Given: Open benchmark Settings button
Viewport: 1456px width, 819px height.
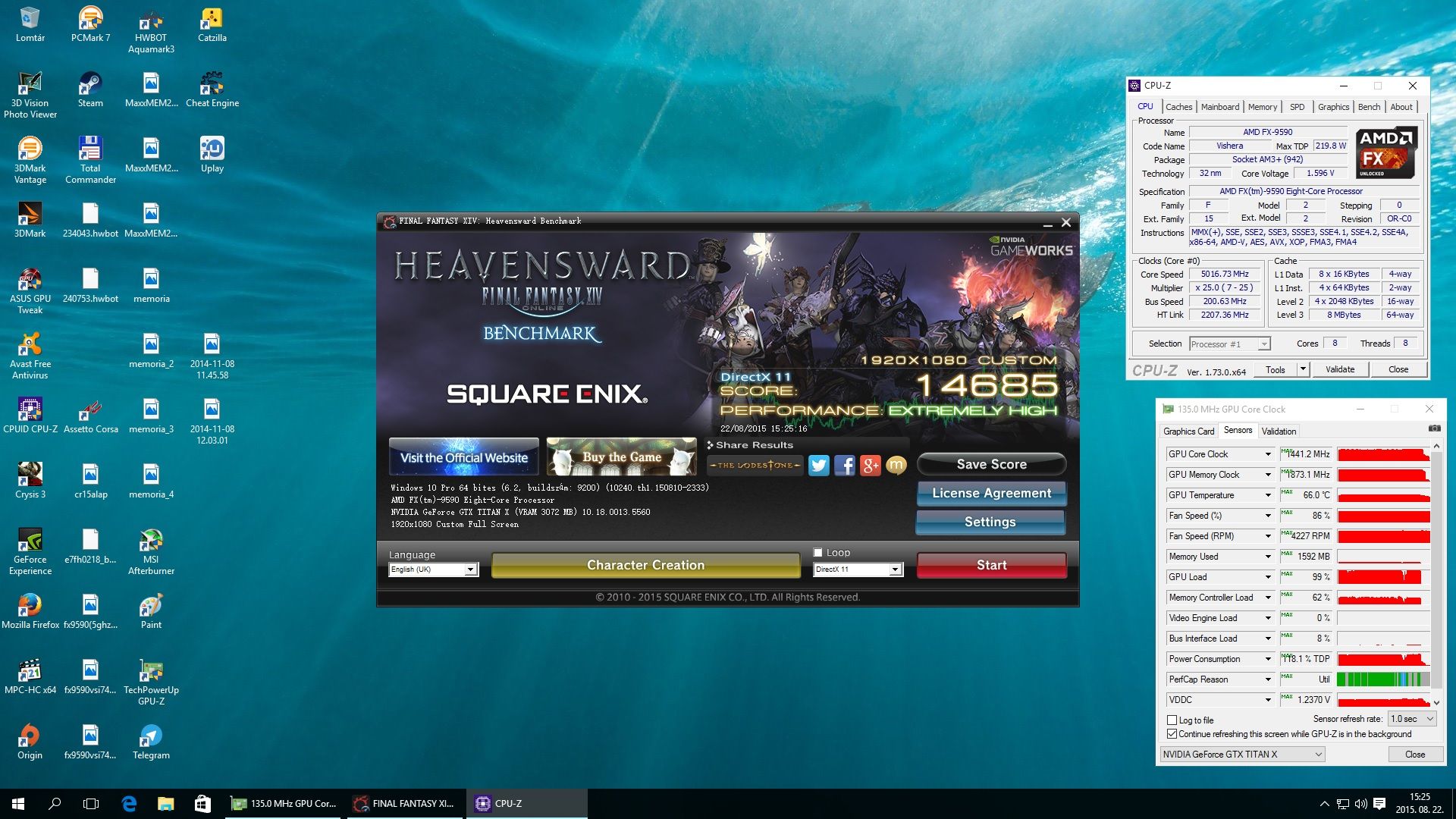Looking at the screenshot, I should (x=990, y=522).
